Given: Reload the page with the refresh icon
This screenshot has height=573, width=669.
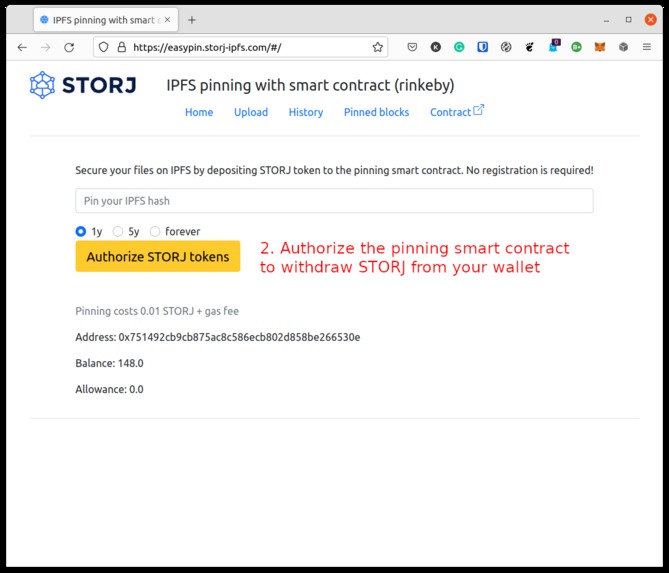Looking at the screenshot, I should click(x=69, y=47).
